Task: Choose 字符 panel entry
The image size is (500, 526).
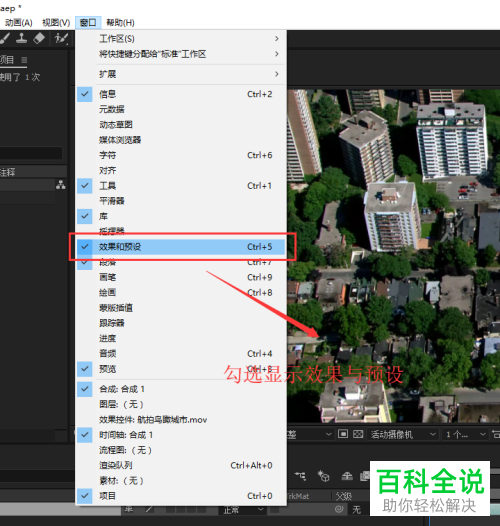Action: (x=181, y=155)
